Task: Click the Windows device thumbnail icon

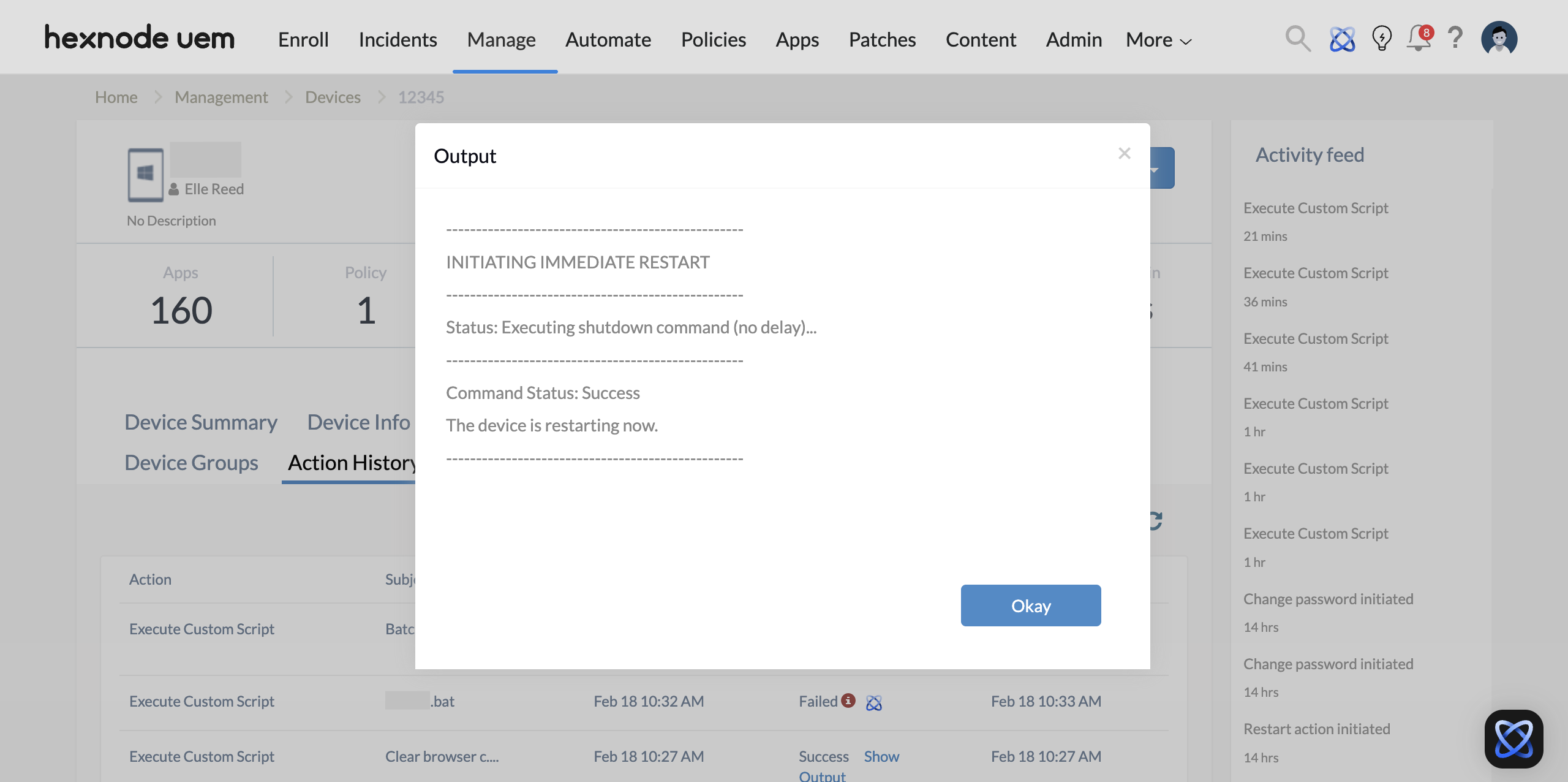Action: coord(145,175)
